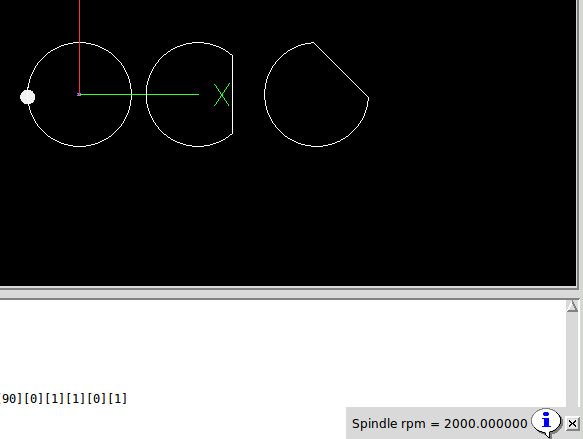Select the Spindle rpm = 2000.000000 message text

click(x=439, y=424)
